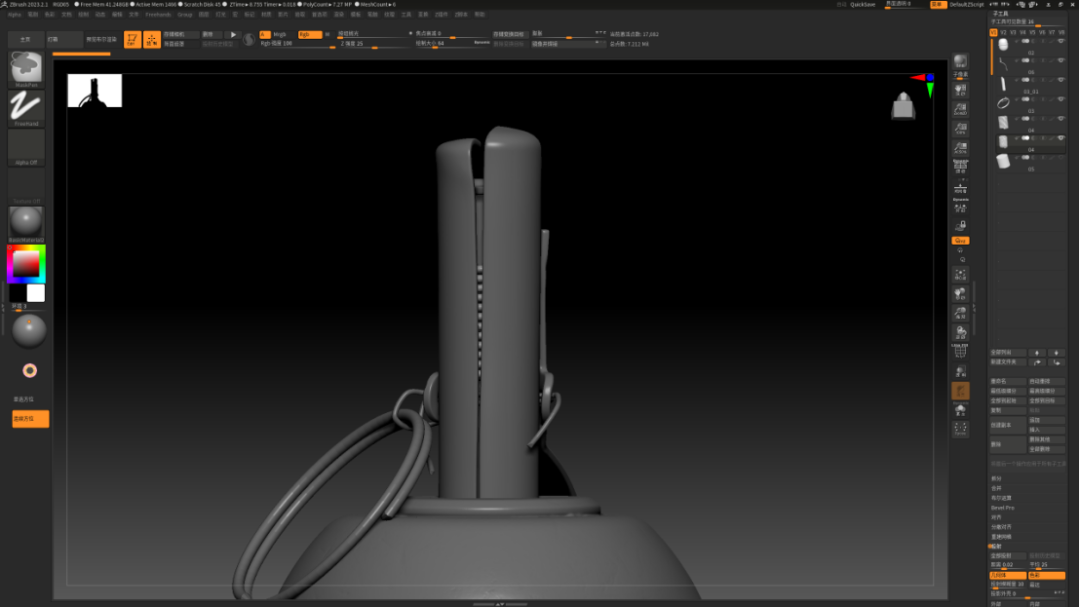The image size is (1080, 607).
Task: Click the AAHalf icon
Action: click(x=960, y=148)
